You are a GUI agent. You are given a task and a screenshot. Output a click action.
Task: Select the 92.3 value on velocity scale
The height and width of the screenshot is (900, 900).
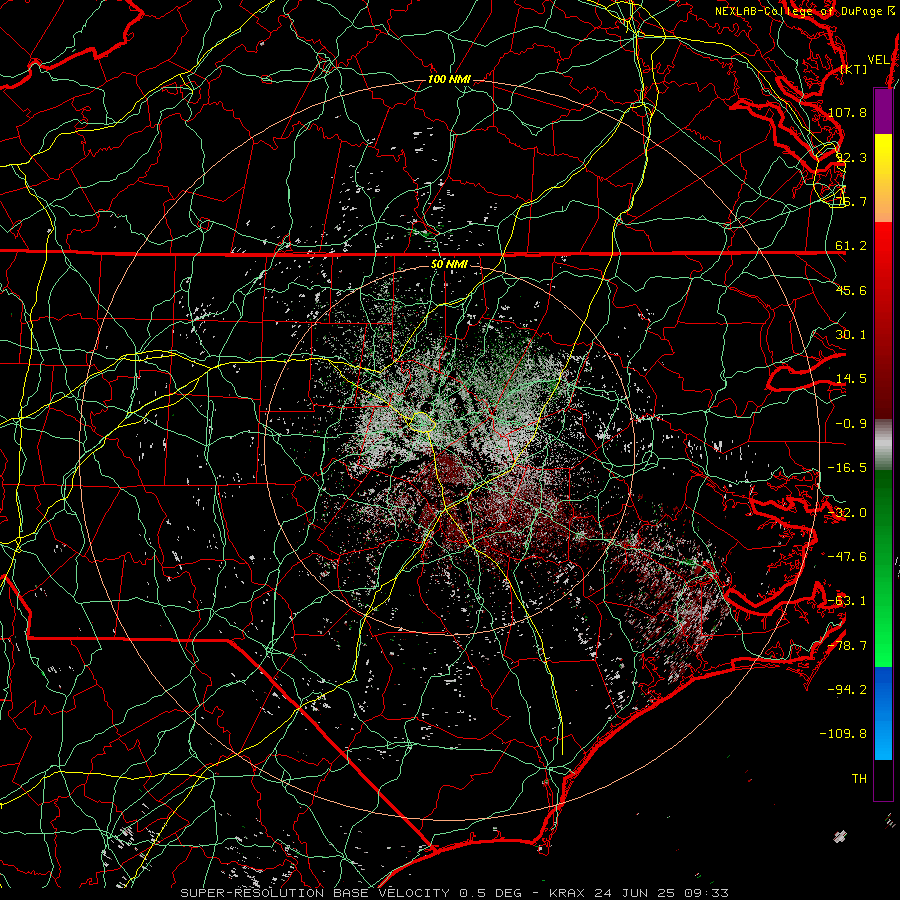pyautogui.click(x=851, y=157)
